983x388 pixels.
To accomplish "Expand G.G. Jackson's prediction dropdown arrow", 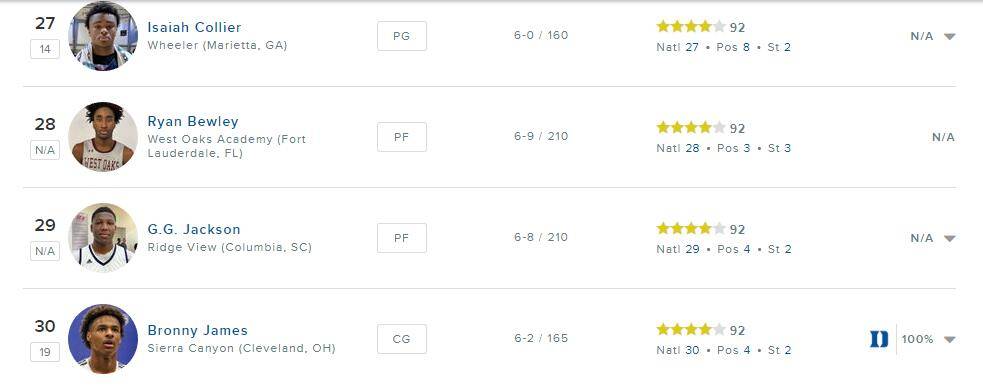I will pos(949,238).
